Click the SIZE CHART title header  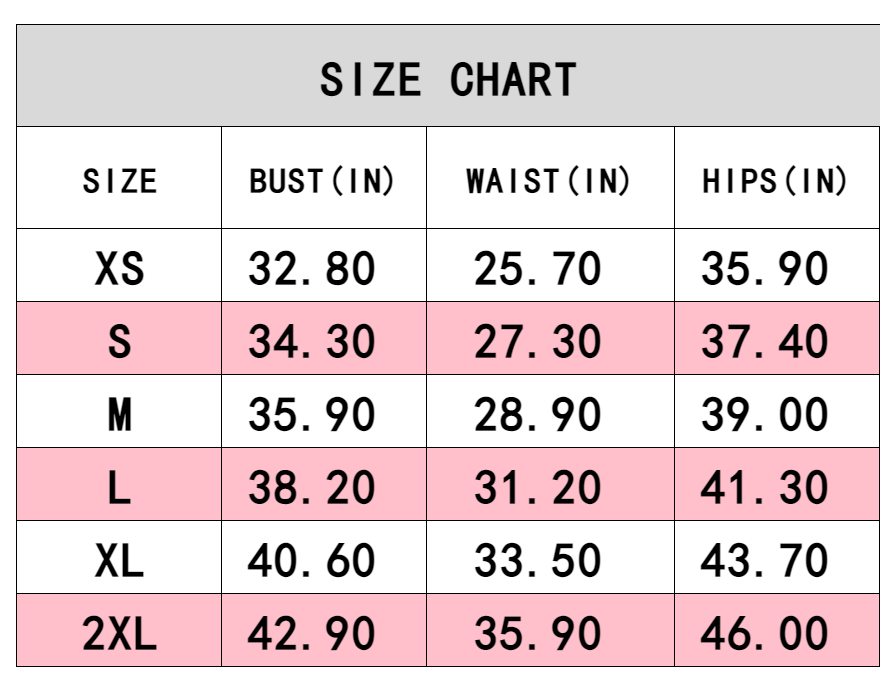[x=448, y=80]
